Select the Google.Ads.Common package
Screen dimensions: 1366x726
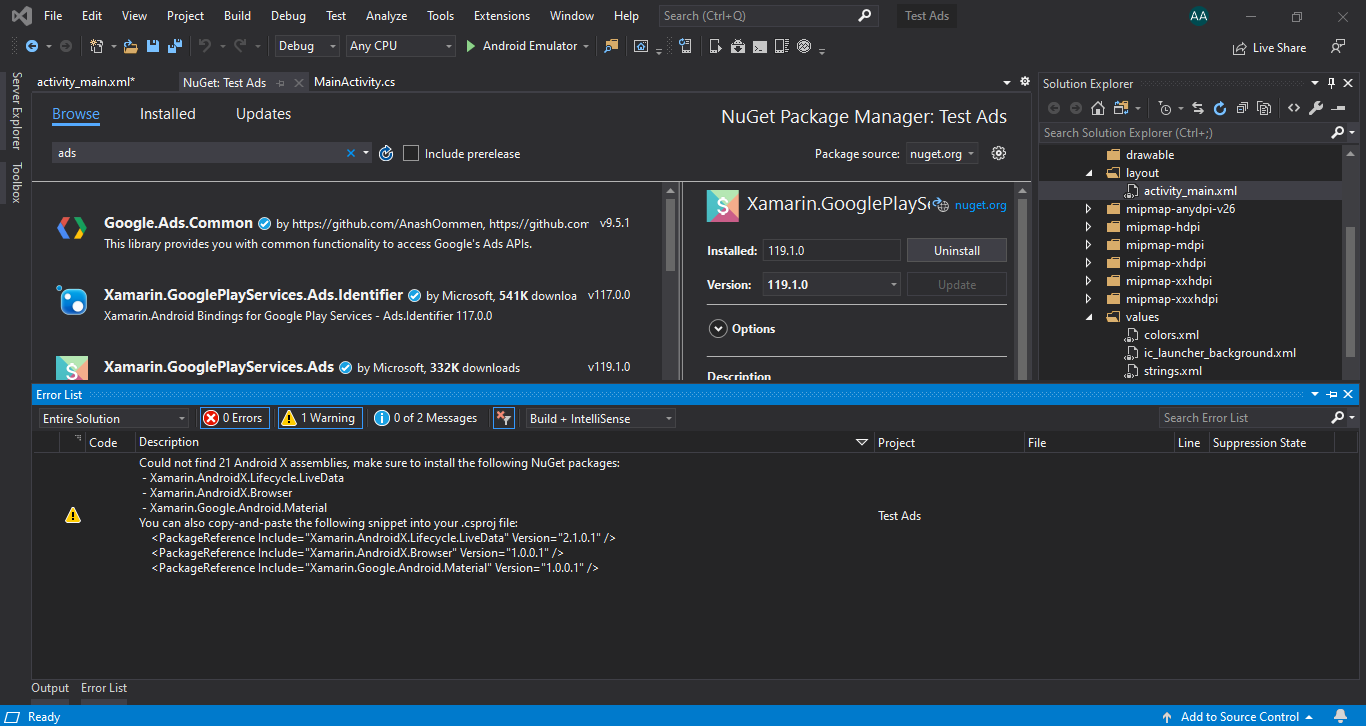pos(349,231)
